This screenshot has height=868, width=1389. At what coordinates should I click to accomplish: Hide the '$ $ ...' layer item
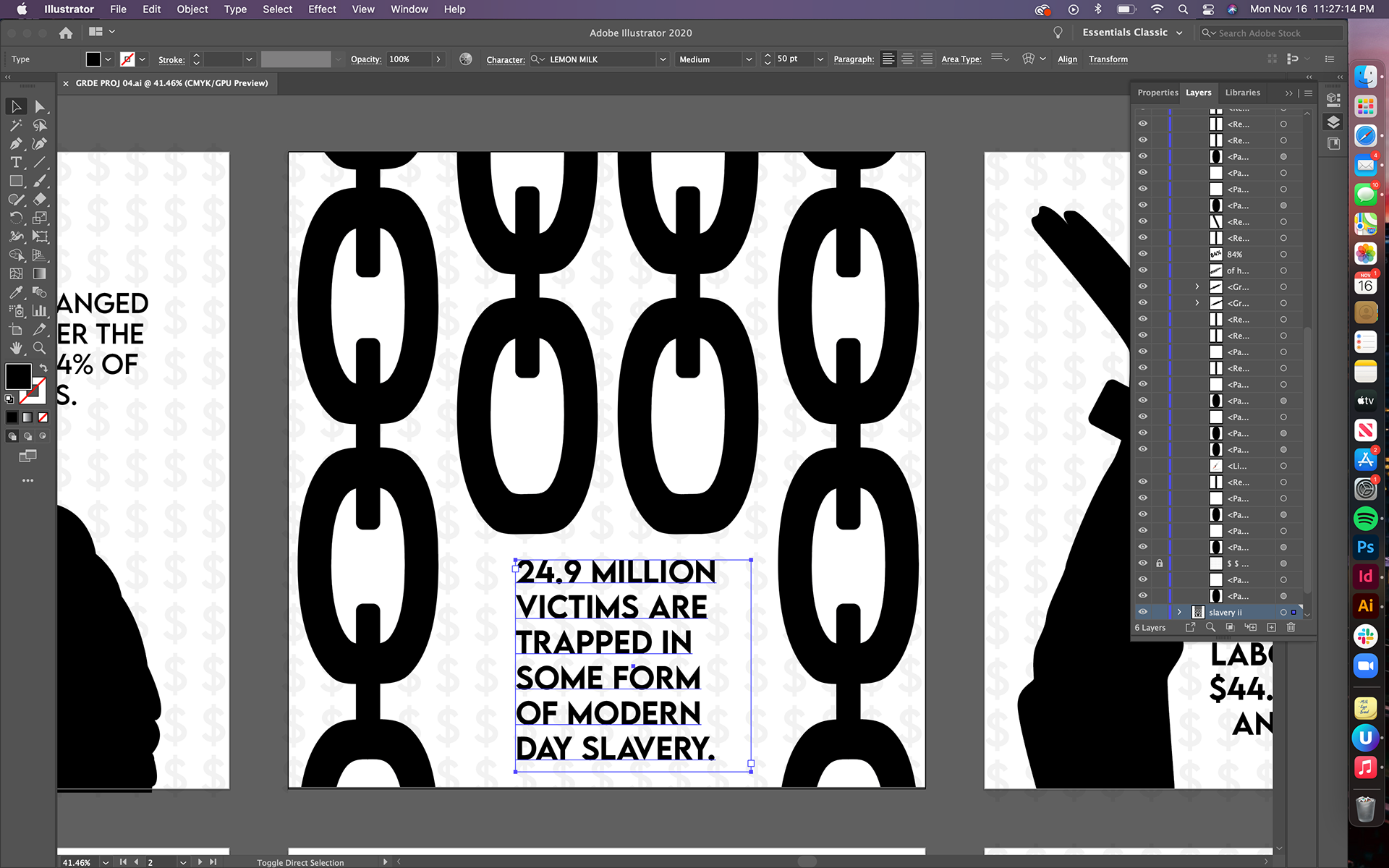pyautogui.click(x=1143, y=563)
